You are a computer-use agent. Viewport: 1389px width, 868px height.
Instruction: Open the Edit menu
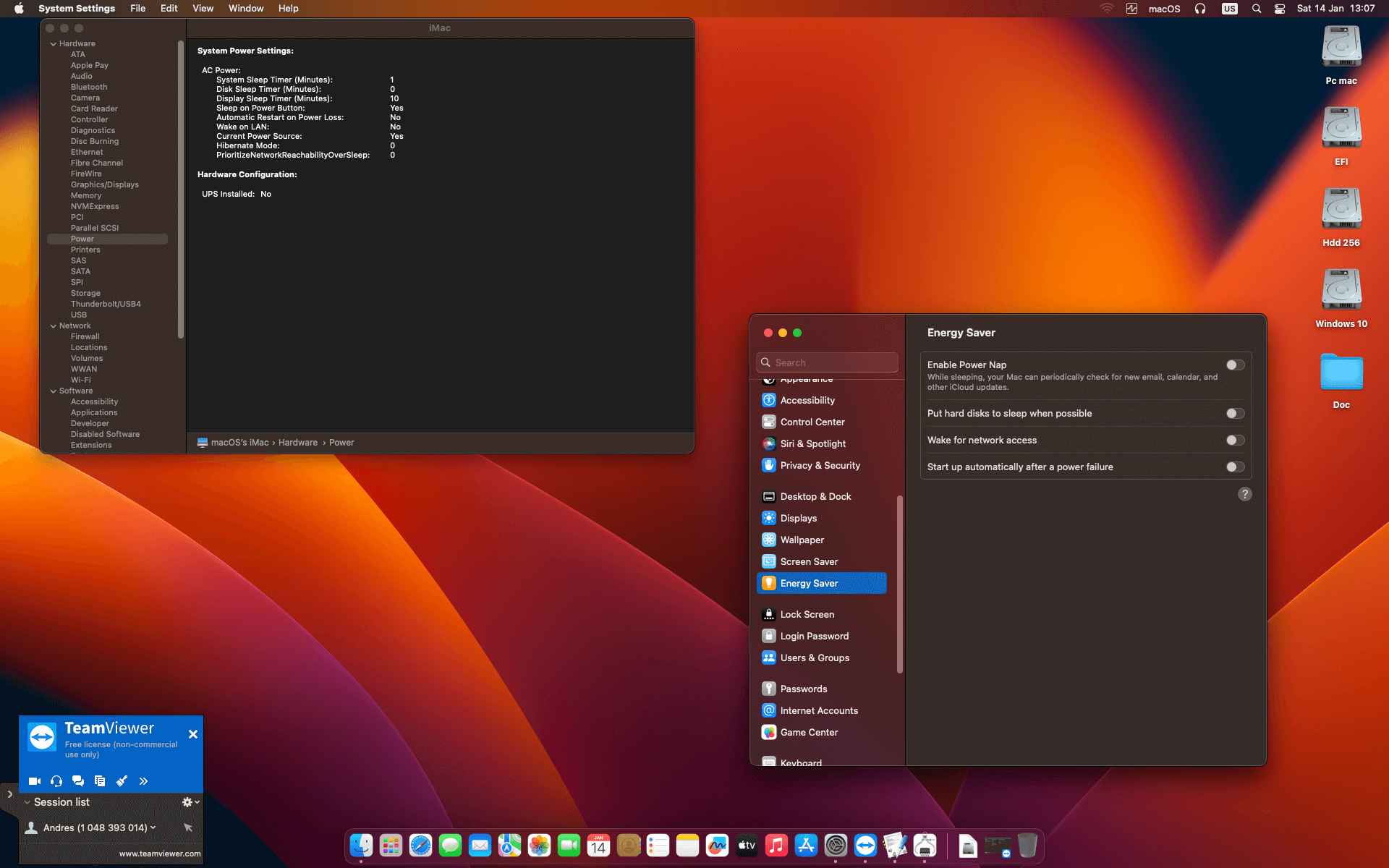(169, 9)
